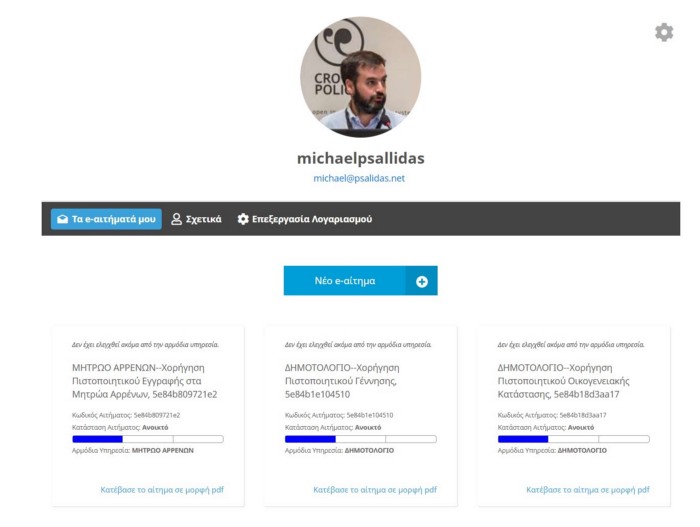Download the Οικογενειακής Κατάστασης request as pdf
700x527 pixels.
588,490
